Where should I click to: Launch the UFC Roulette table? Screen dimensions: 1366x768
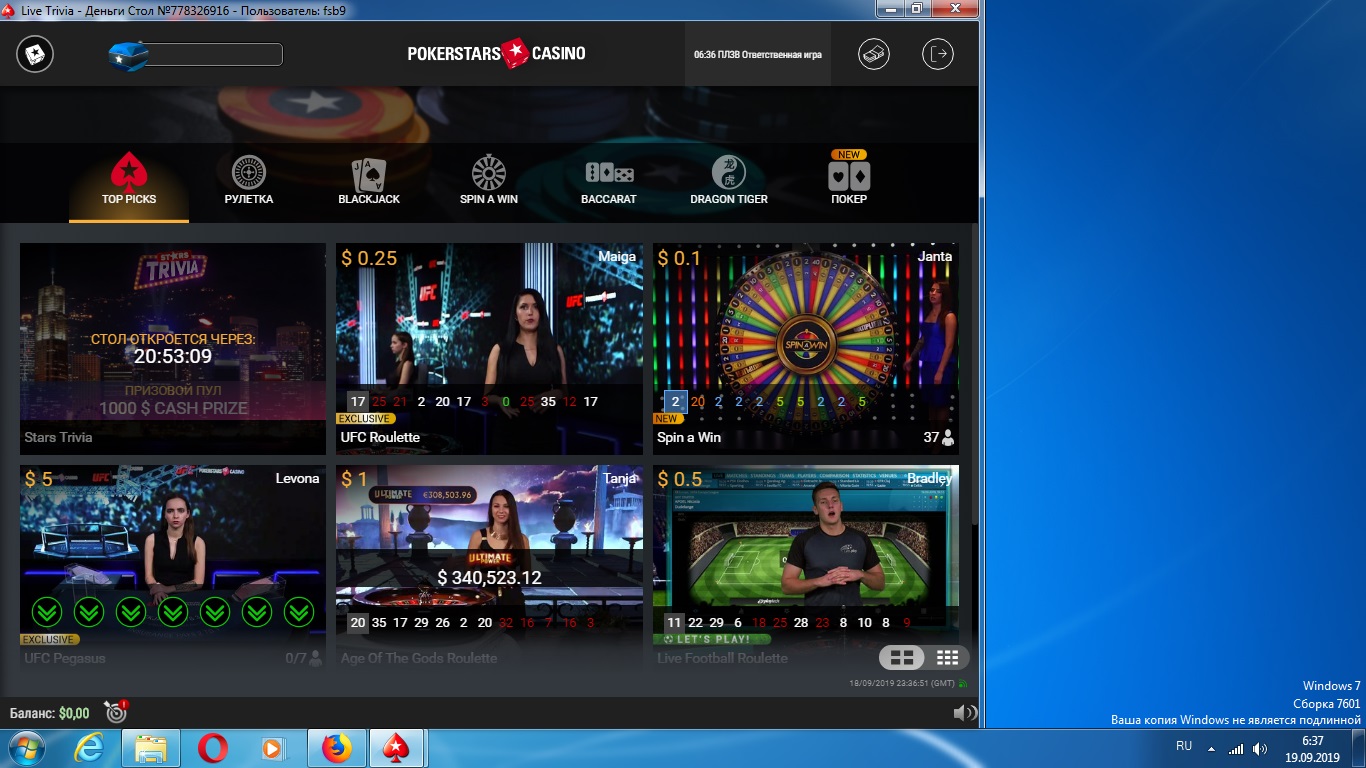[489, 349]
